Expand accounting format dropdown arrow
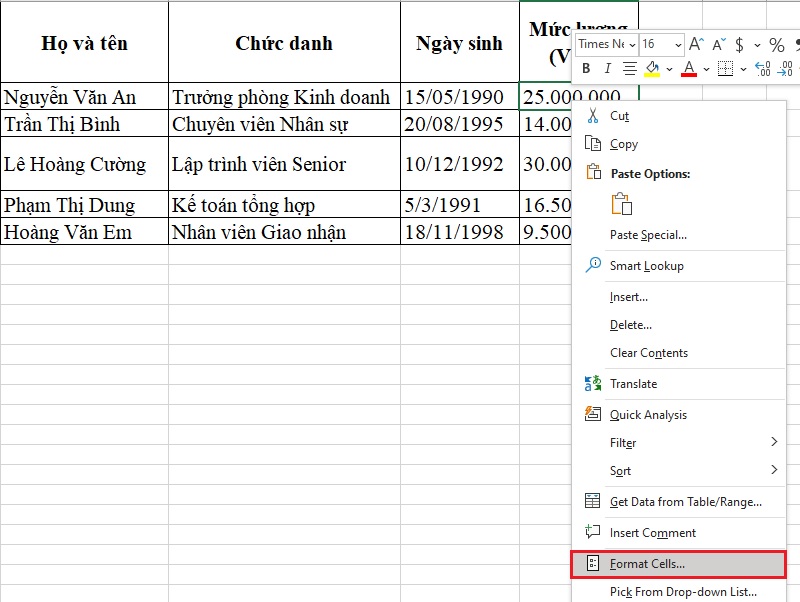This screenshot has height=602, width=800. coord(757,45)
